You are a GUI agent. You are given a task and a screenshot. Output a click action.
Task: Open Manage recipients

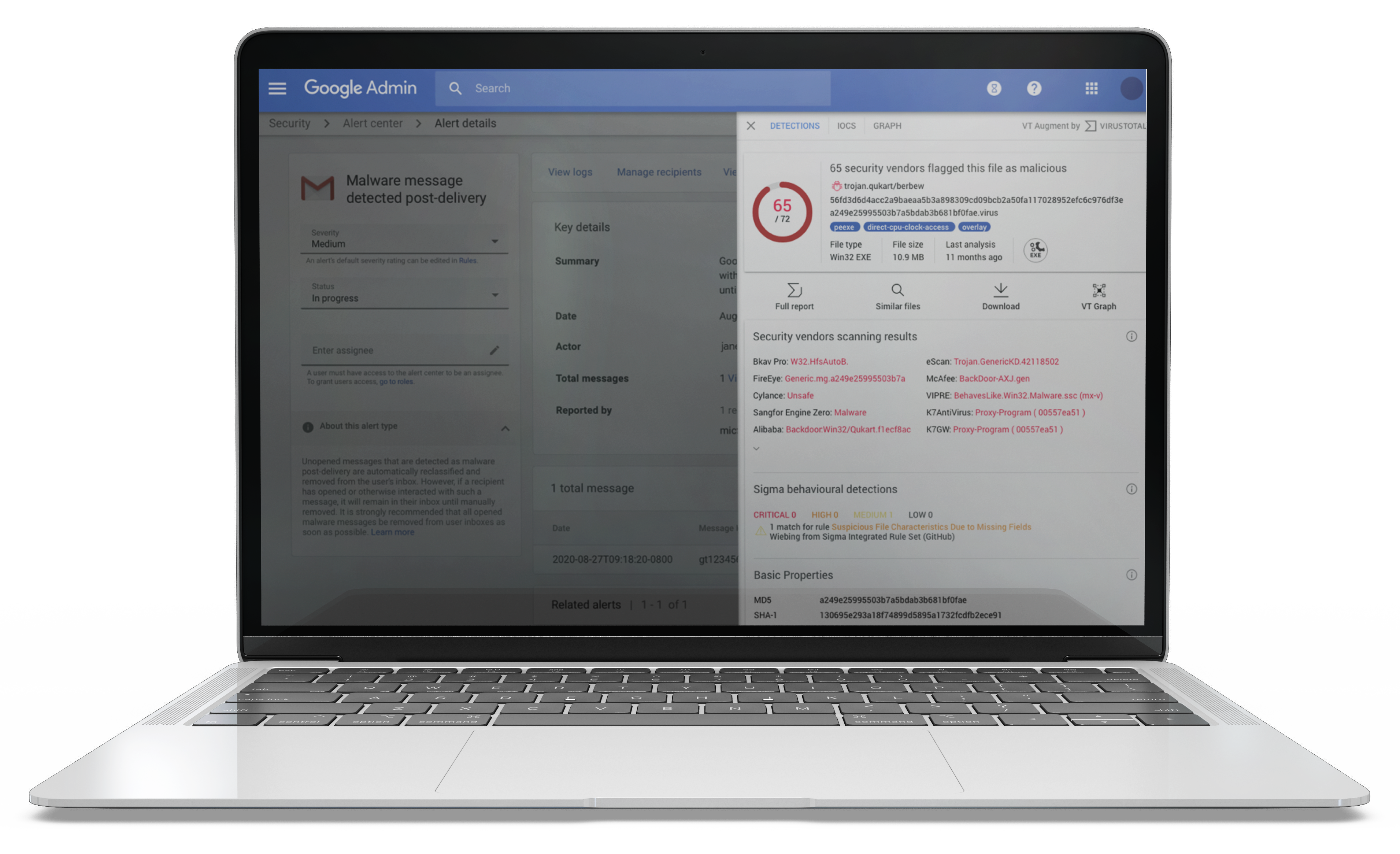(x=659, y=172)
